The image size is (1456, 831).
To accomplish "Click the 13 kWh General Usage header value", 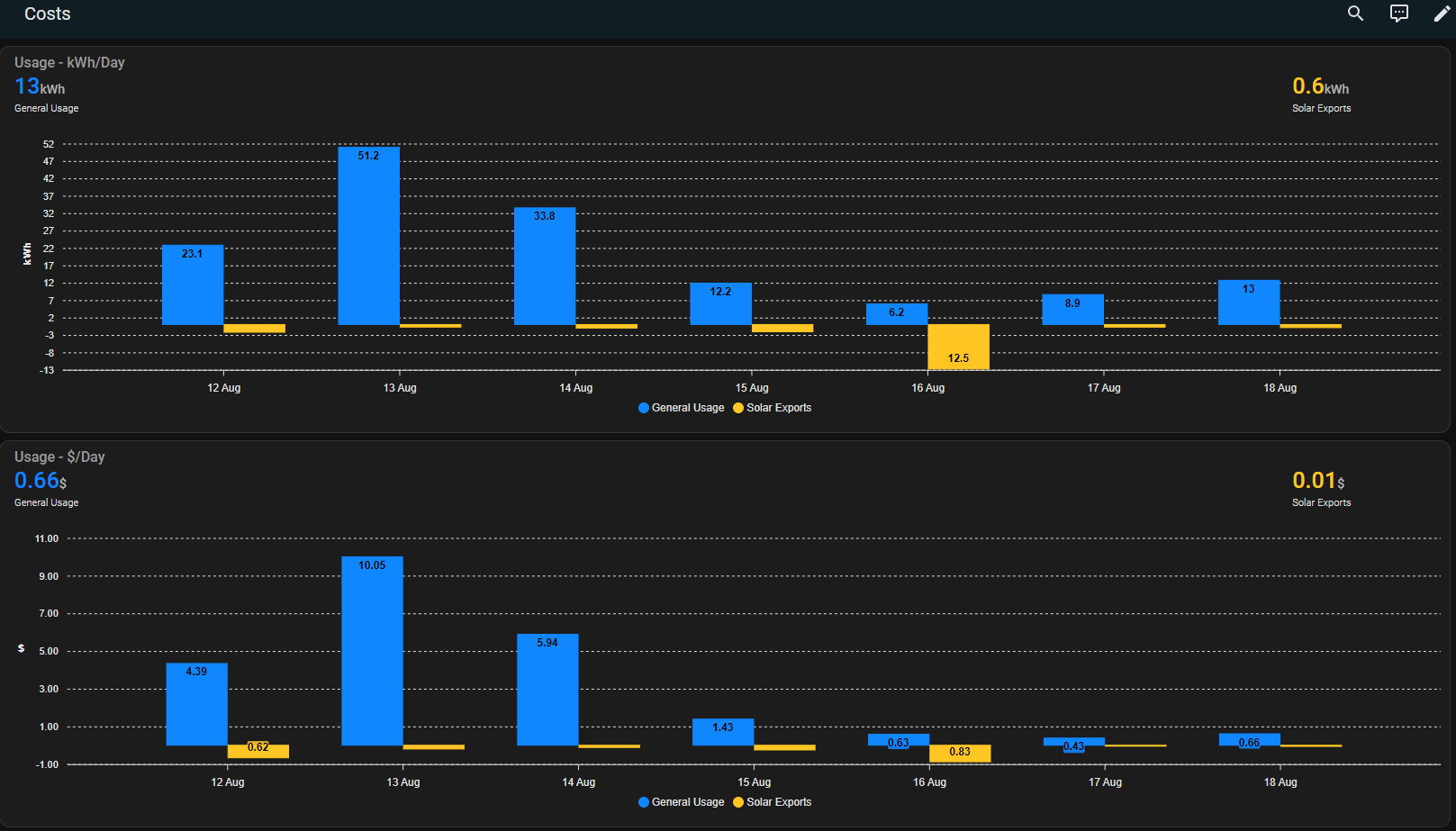I will tap(40, 86).
